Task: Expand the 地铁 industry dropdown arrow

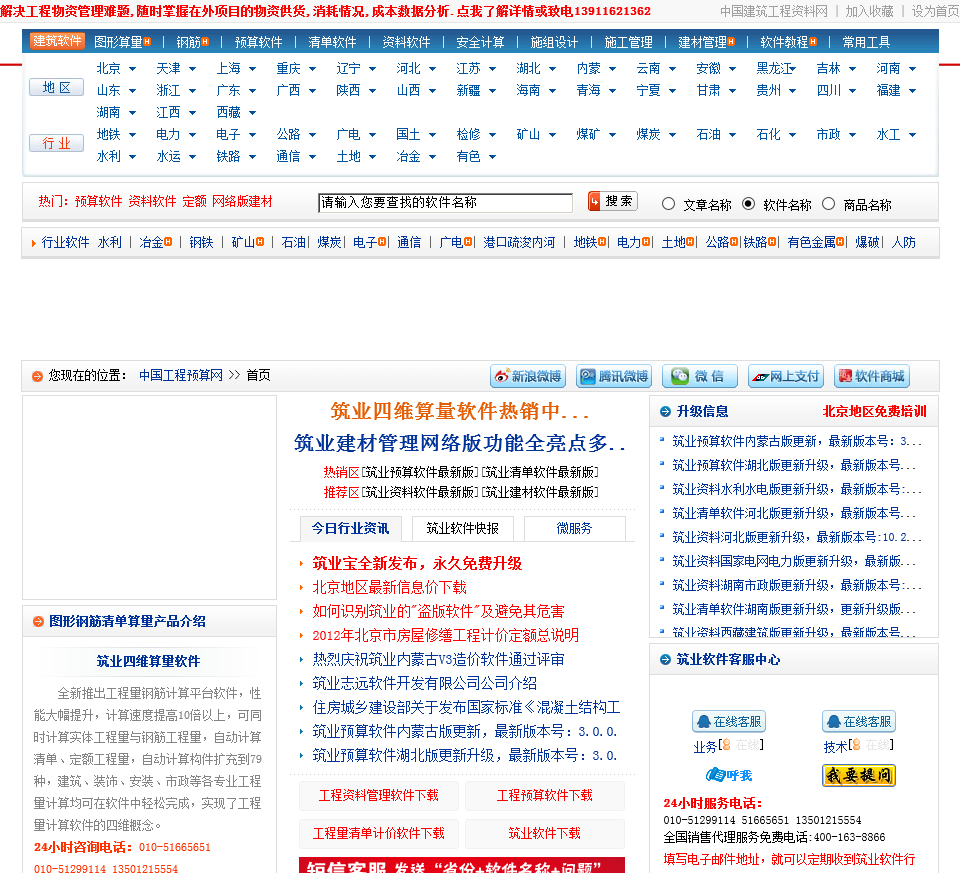Action: point(132,135)
